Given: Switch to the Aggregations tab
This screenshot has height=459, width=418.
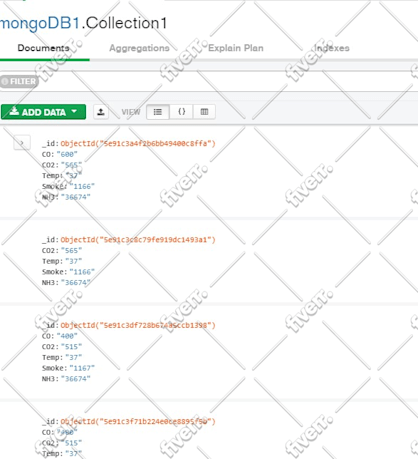Looking at the screenshot, I should 139,48.
